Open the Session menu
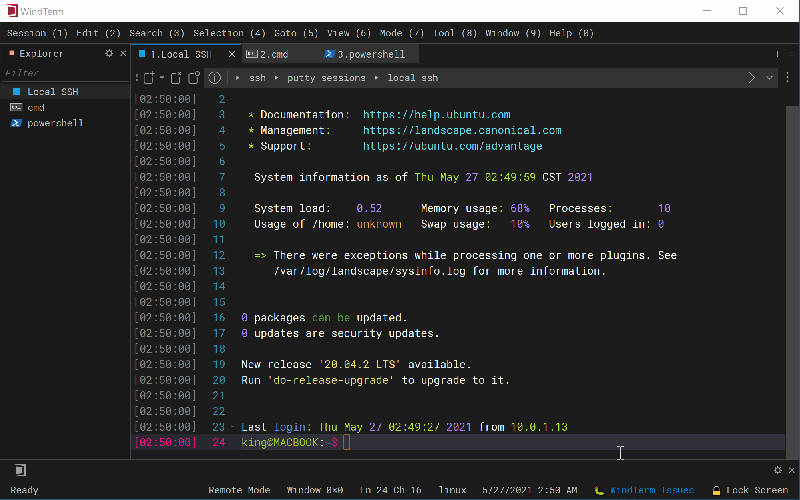 (37, 33)
